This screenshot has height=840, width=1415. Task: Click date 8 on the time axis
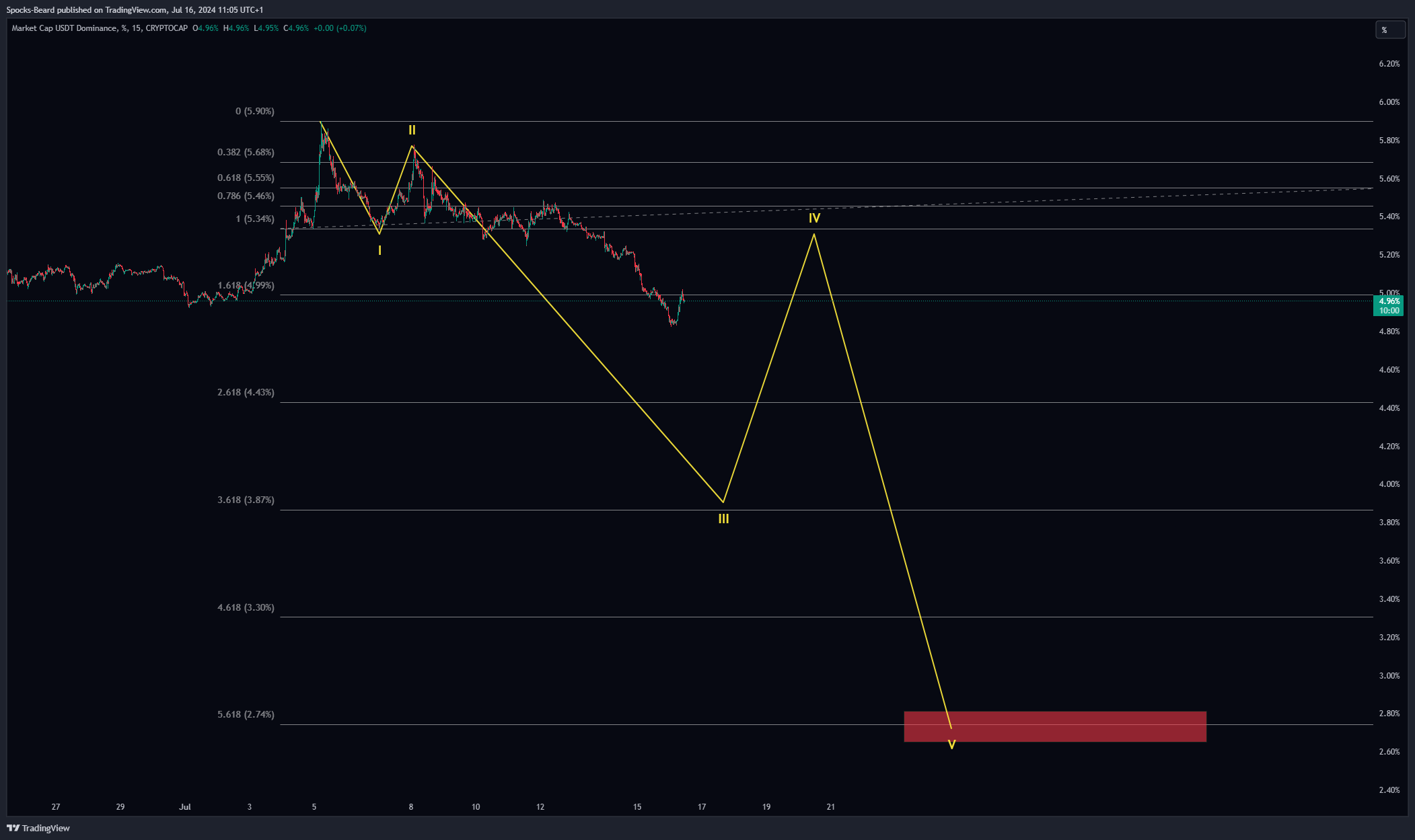point(411,807)
